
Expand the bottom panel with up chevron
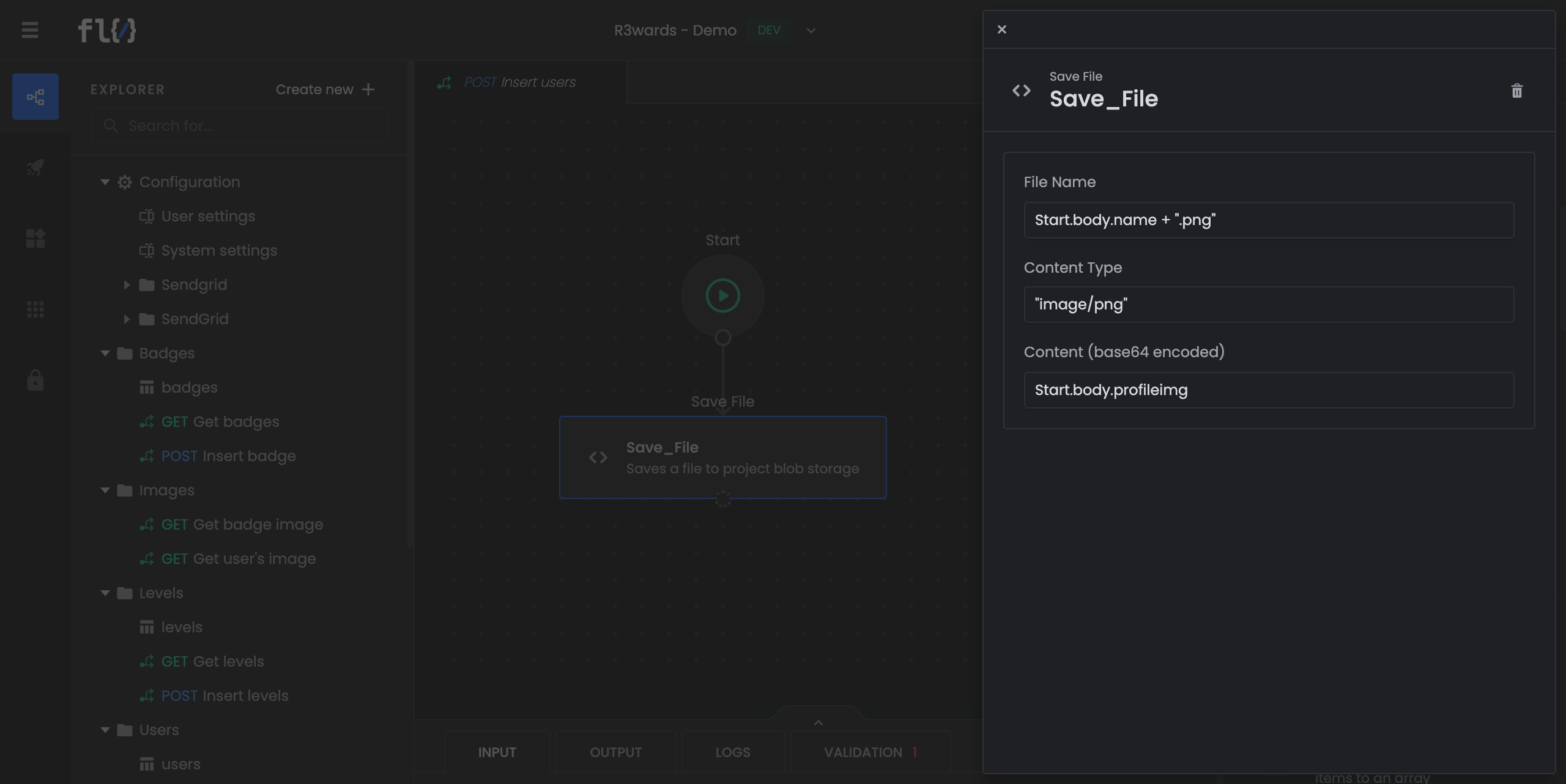pos(818,723)
